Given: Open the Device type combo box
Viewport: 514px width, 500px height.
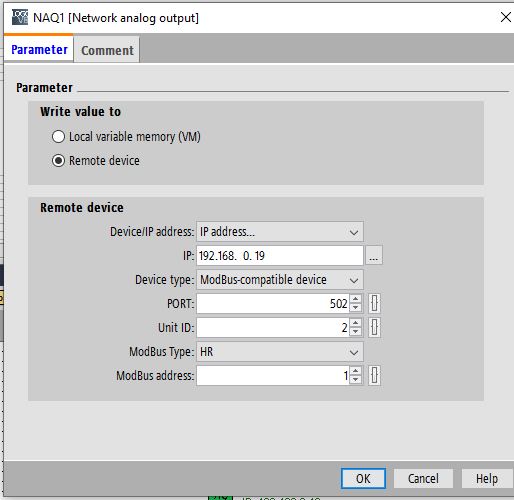Looking at the screenshot, I should coord(280,280).
